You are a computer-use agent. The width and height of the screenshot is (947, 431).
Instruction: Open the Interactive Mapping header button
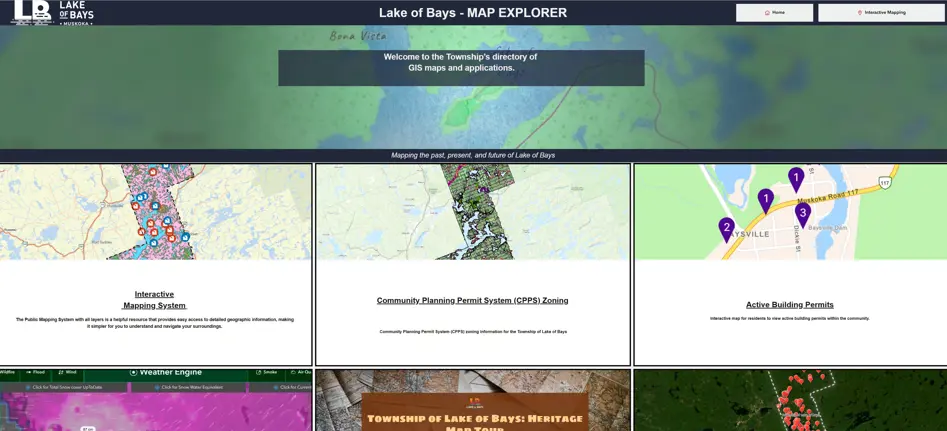point(881,13)
